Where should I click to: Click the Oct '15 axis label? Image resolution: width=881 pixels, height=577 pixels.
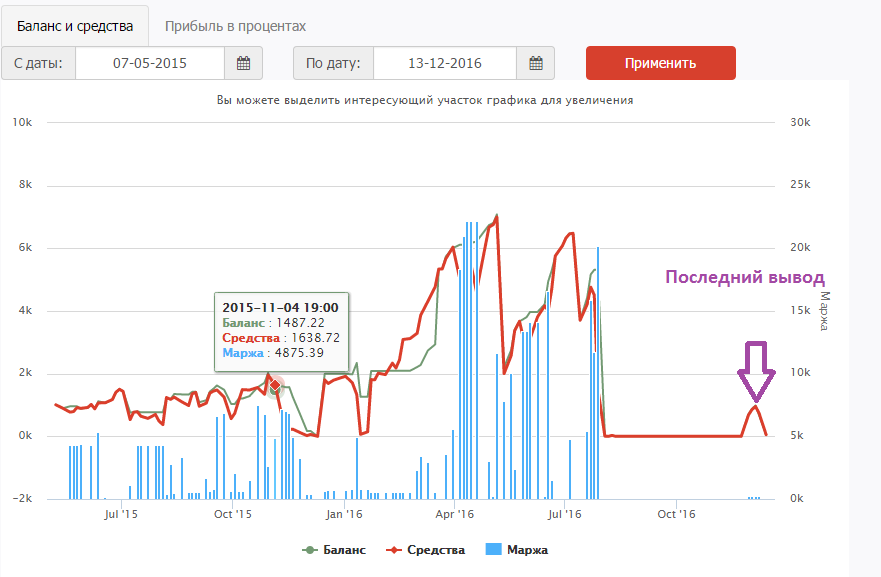[x=233, y=514]
